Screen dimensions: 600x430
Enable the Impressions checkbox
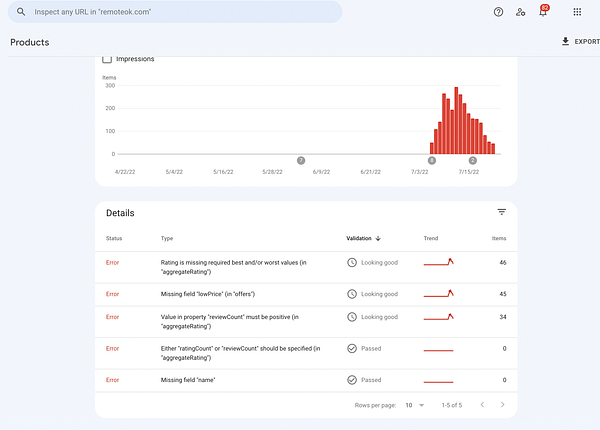pyautogui.click(x=108, y=59)
